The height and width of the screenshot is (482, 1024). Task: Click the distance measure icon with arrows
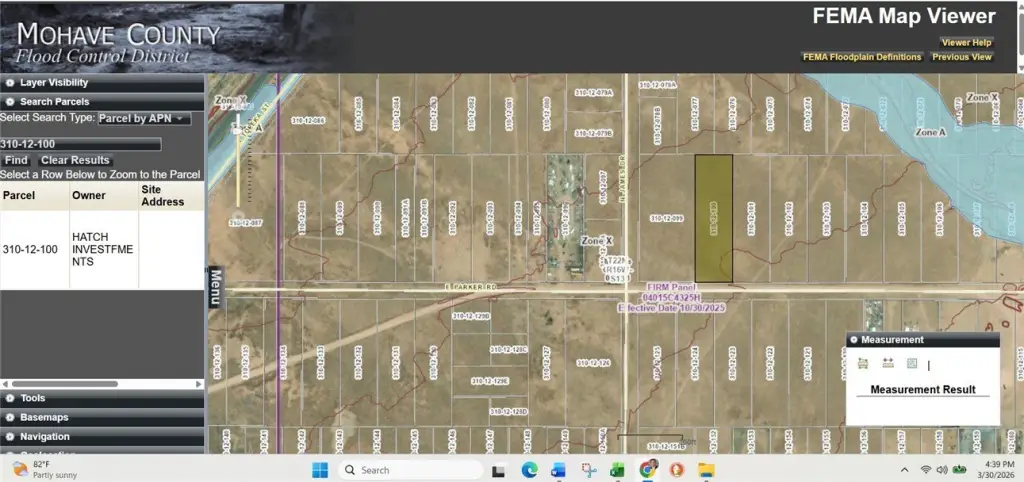[x=887, y=363]
